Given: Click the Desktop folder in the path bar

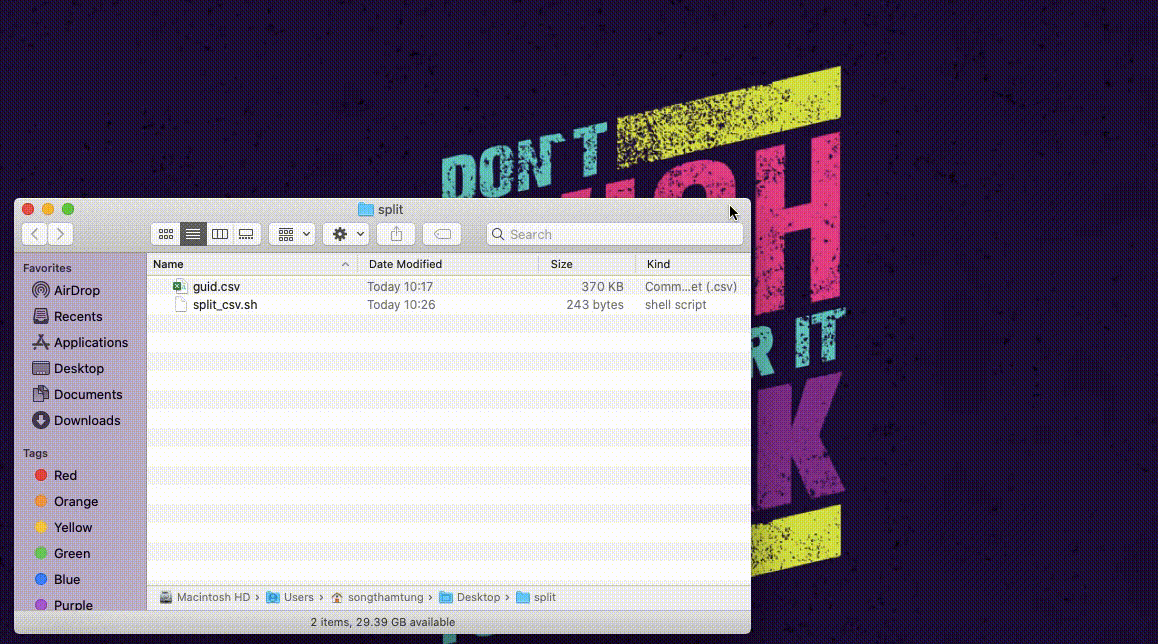Looking at the screenshot, I should [470, 597].
